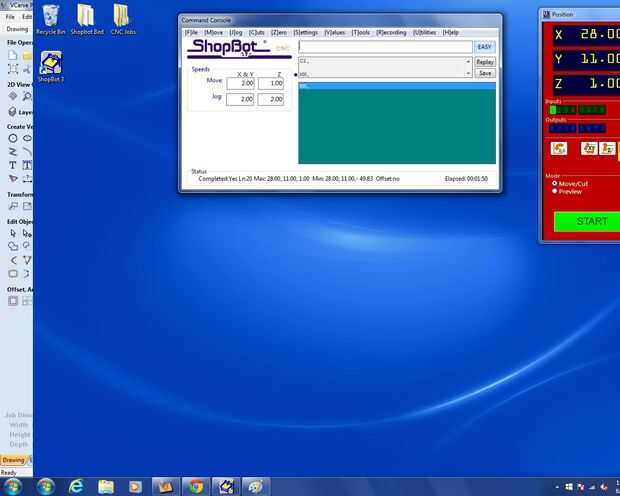Image resolution: width=620 pixels, height=496 pixels.
Task: Click the Move Z speed field
Action: pos(271,83)
